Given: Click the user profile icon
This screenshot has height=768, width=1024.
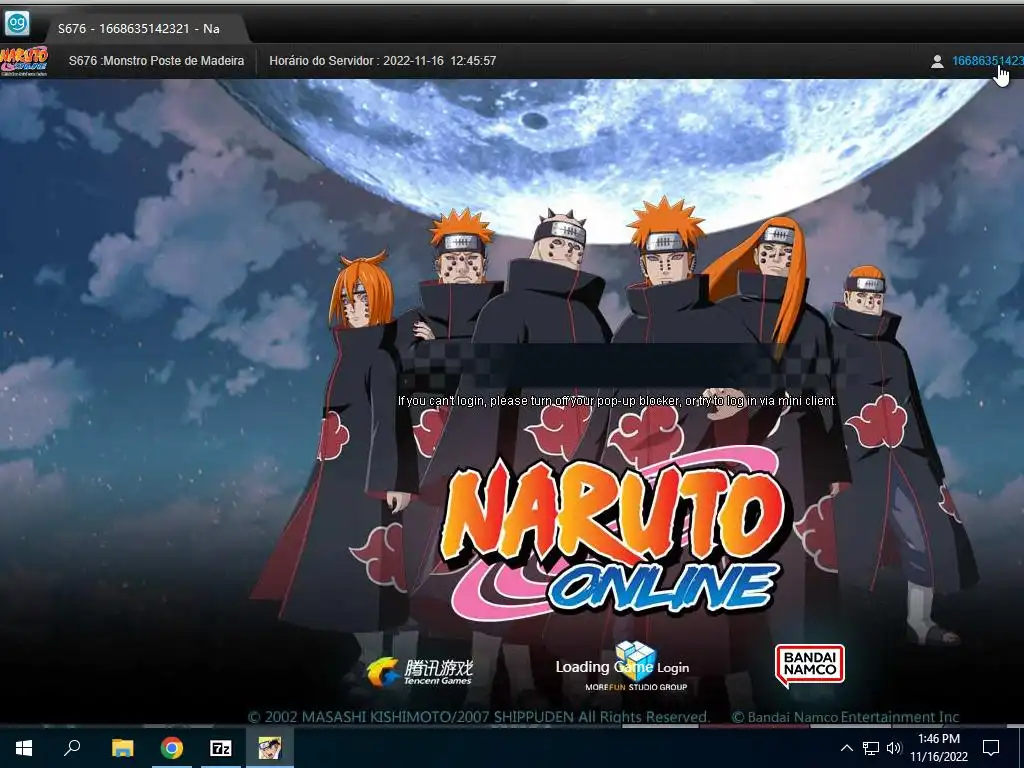Looking at the screenshot, I should [936, 61].
